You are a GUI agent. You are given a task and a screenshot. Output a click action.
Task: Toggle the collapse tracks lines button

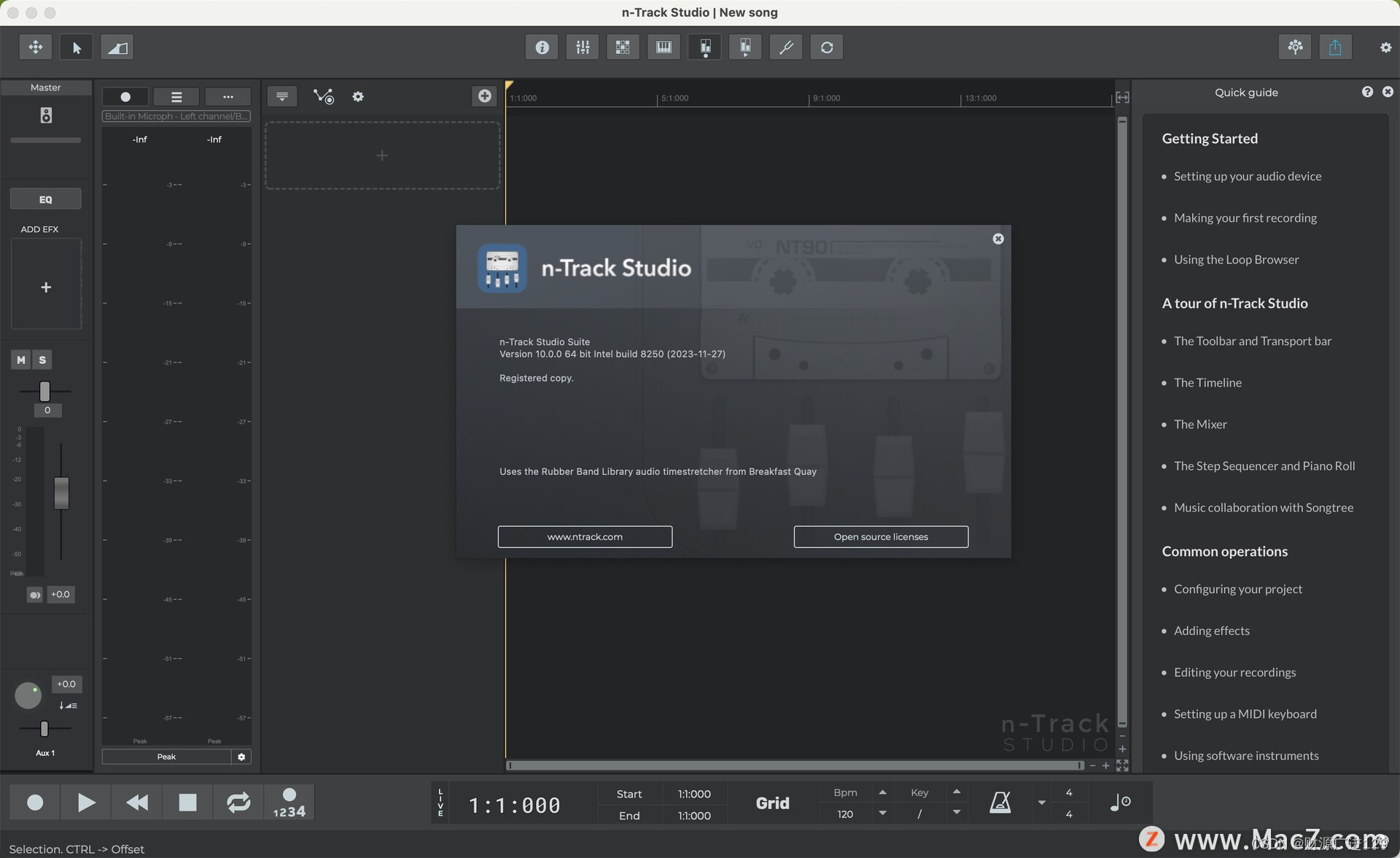(x=282, y=96)
